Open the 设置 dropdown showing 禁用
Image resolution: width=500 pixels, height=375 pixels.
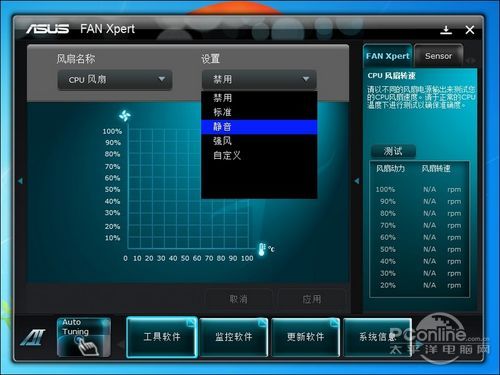259,80
